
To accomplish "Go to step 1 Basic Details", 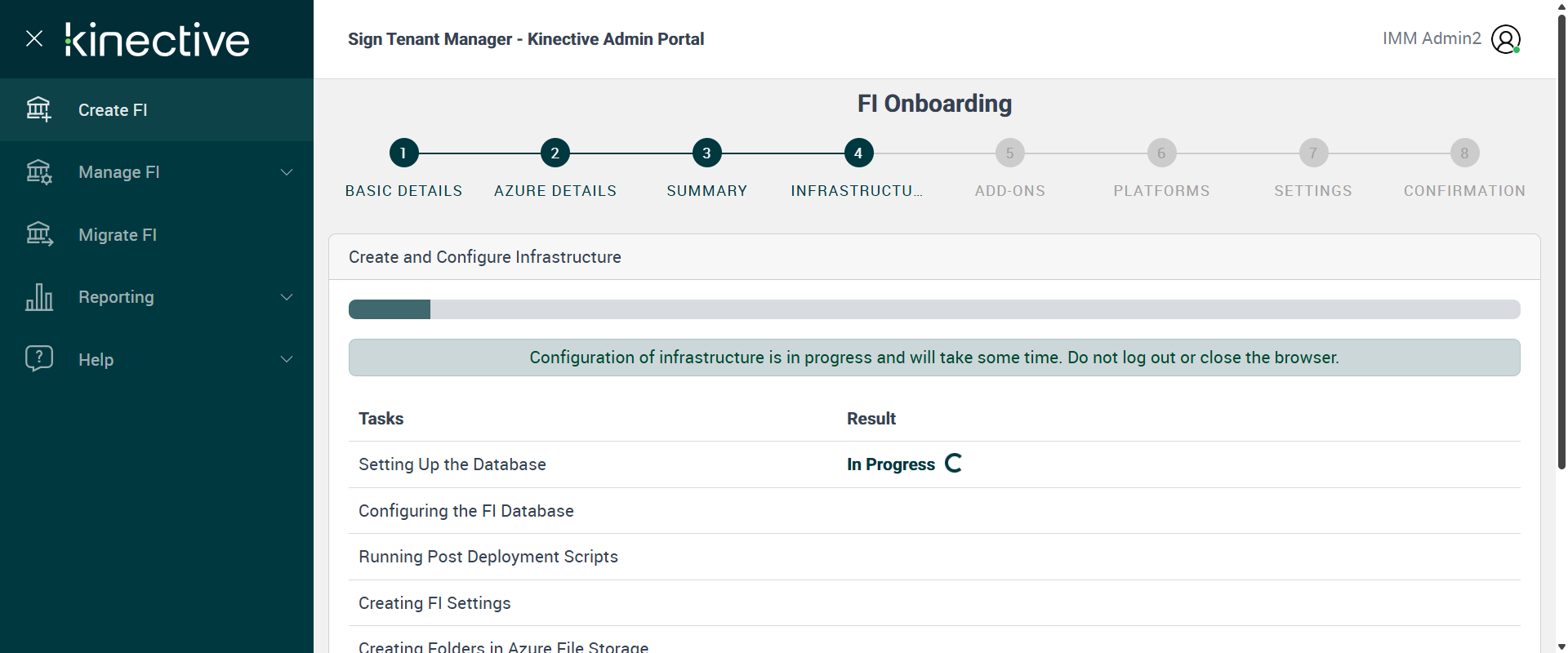I will point(403,153).
